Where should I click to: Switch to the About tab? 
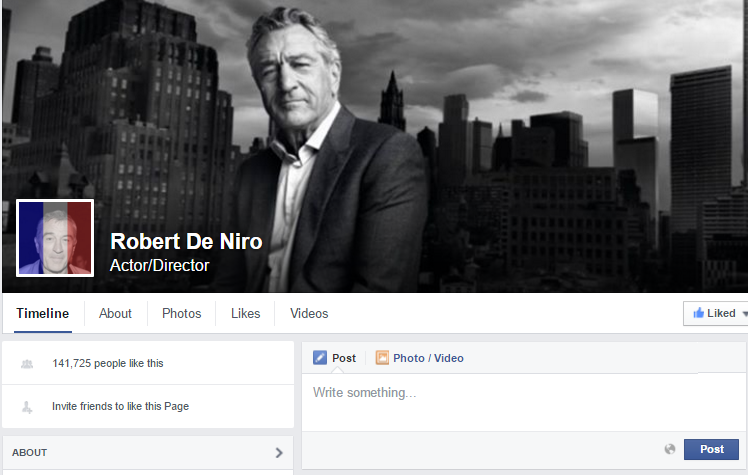click(115, 313)
